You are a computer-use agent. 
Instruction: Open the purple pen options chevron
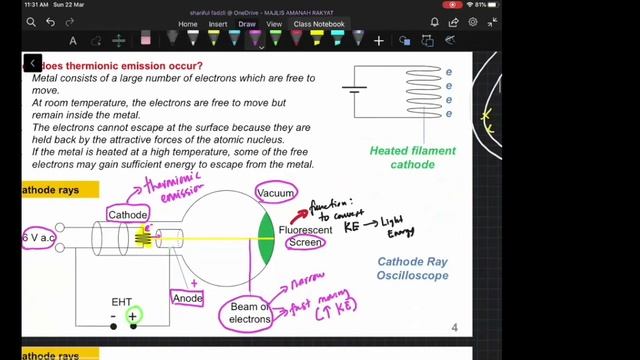tap(262, 48)
